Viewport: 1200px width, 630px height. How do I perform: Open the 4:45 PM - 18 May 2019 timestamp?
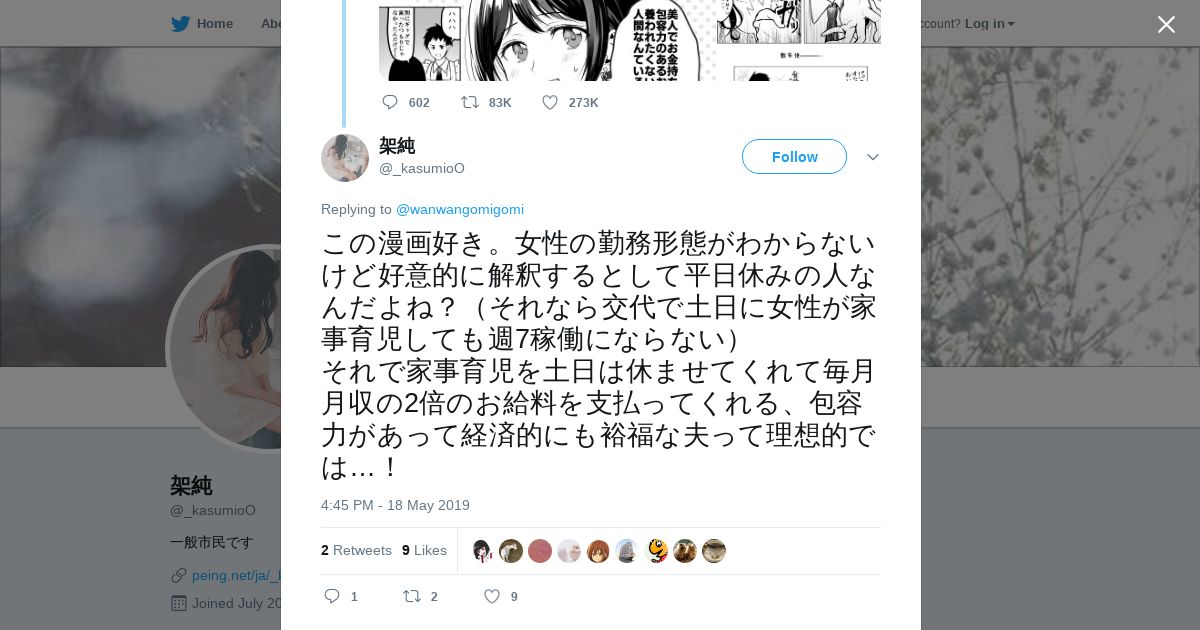click(x=395, y=505)
